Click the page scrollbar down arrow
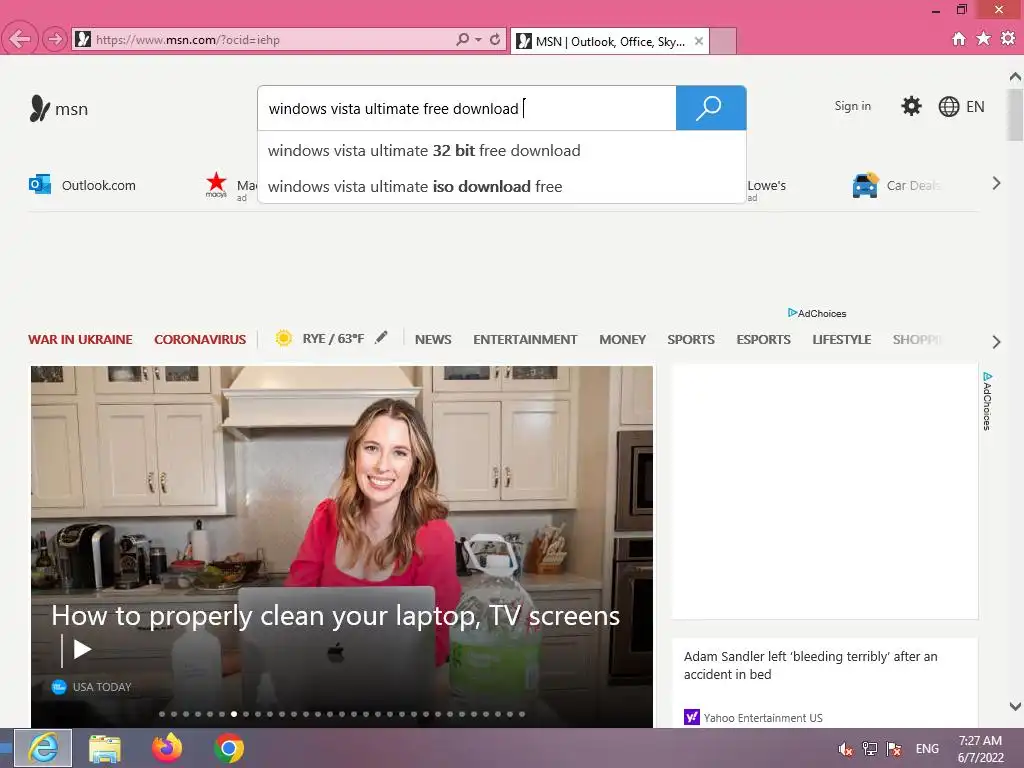This screenshot has height=768, width=1024. pyautogui.click(x=1015, y=706)
